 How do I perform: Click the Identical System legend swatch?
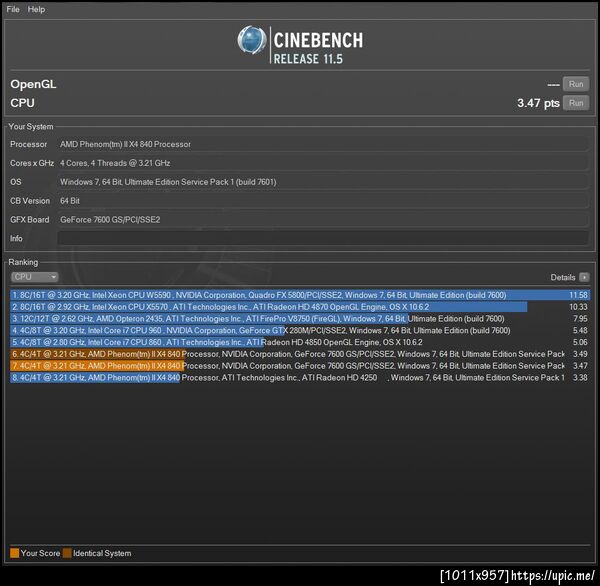(x=67, y=553)
